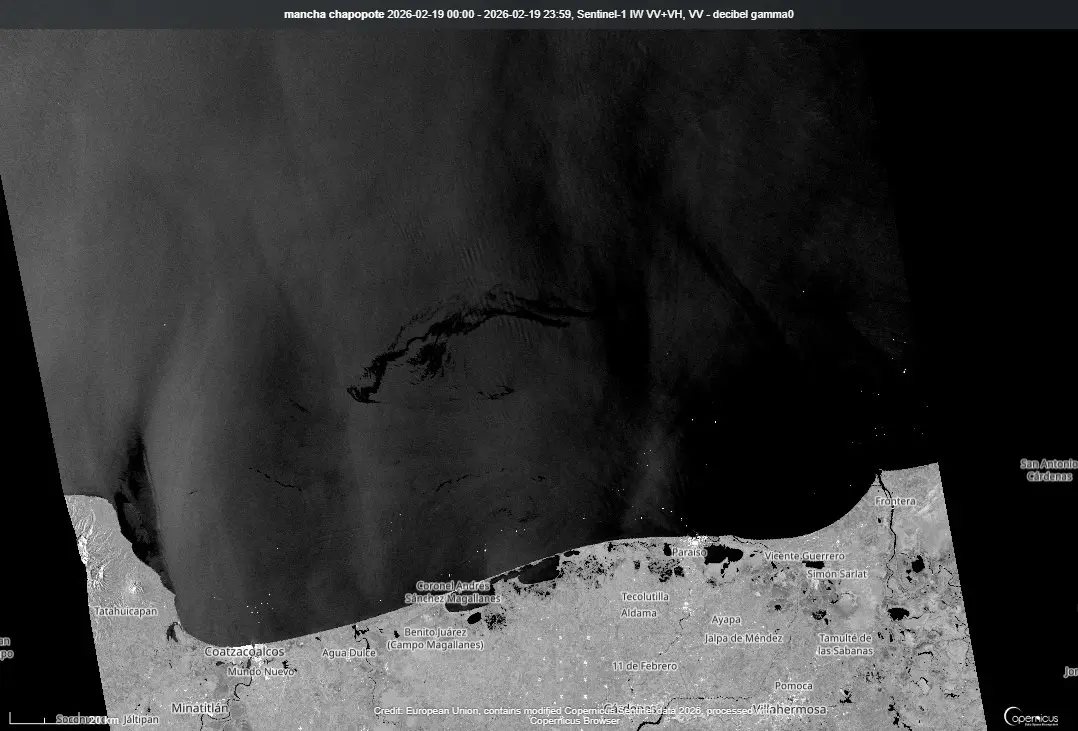This screenshot has height=731, width=1078.
Task: Click the Coatzacoalcos city label
Action: click(244, 651)
